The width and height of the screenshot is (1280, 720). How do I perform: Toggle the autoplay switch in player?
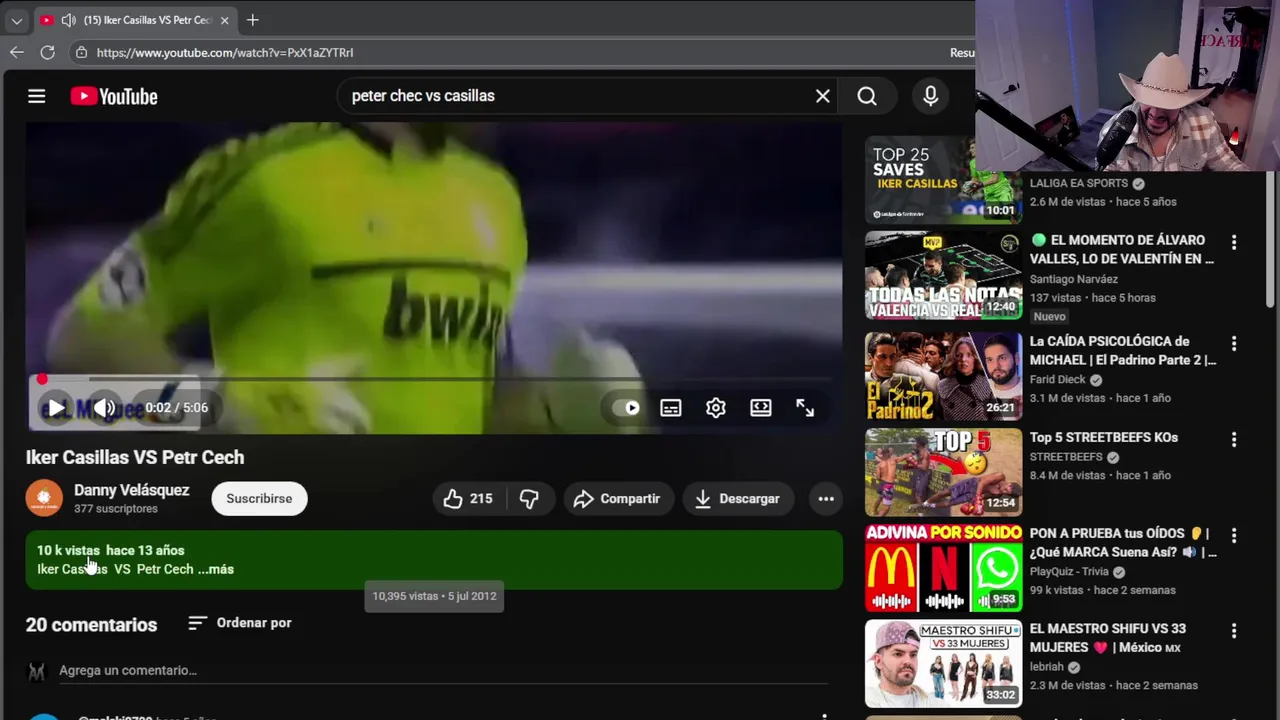(x=626, y=407)
